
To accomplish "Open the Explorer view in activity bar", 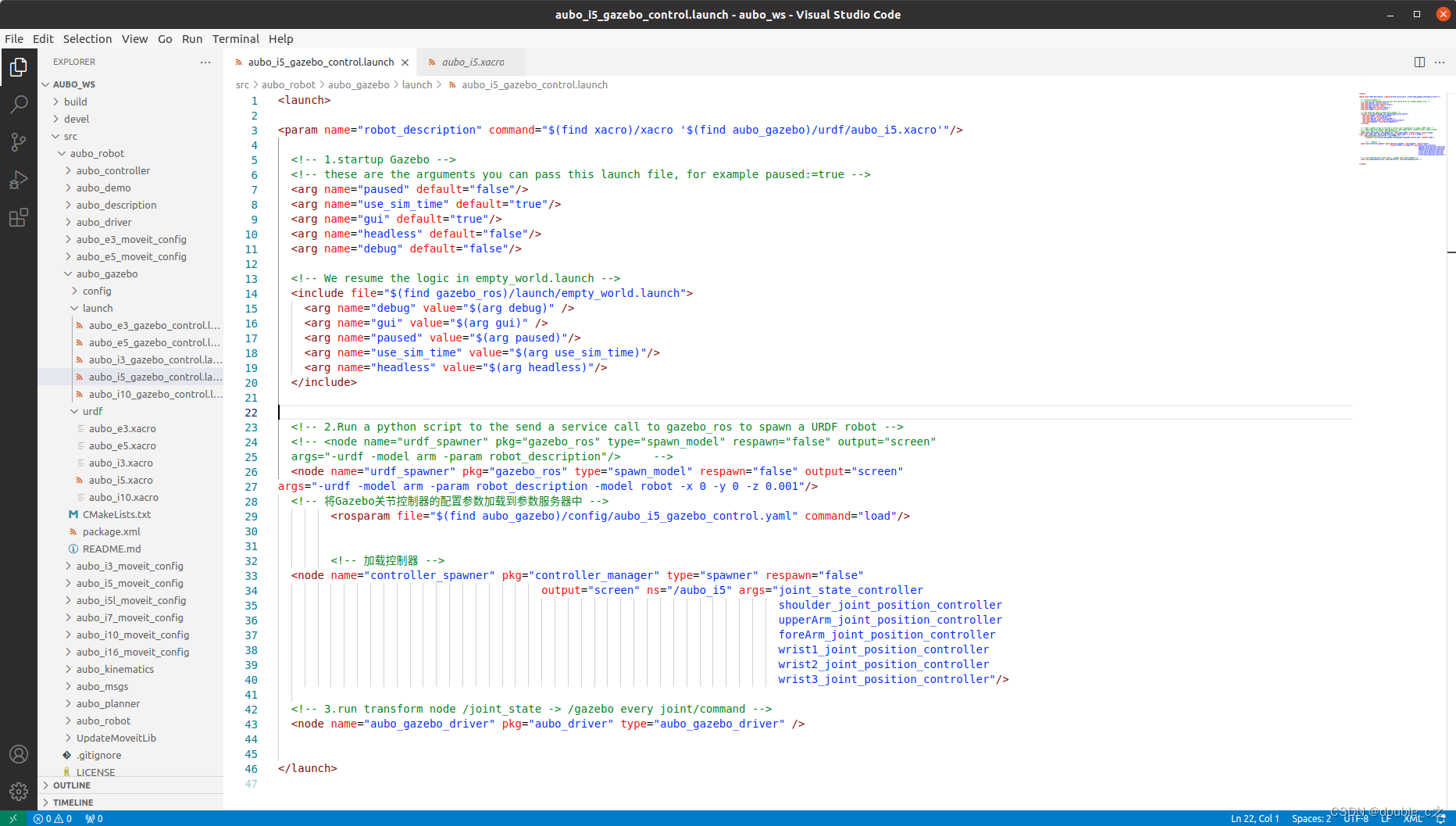I will pyautogui.click(x=19, y=67).
